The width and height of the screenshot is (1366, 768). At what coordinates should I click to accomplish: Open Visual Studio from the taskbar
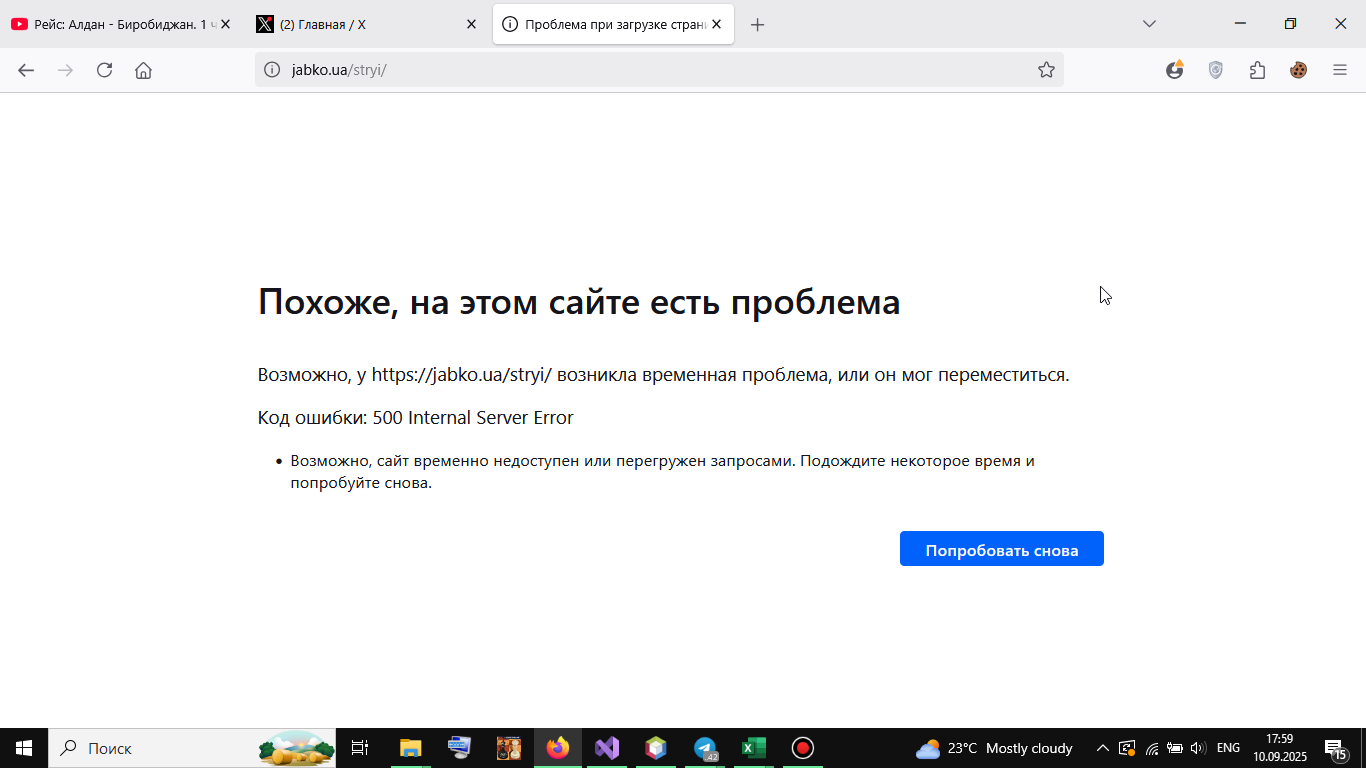607,748
